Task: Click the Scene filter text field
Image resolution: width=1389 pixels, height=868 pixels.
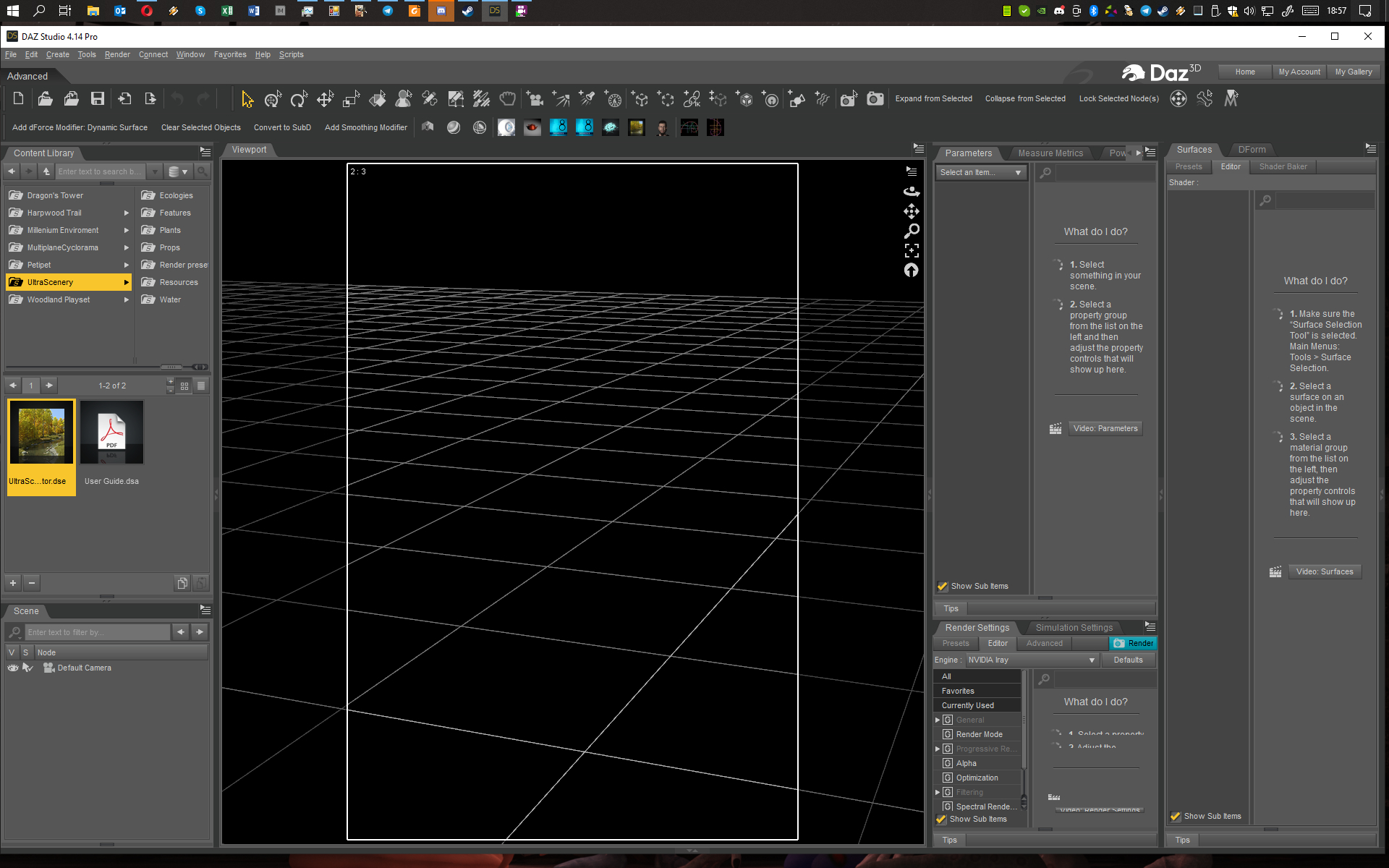Action: [98, 632]
